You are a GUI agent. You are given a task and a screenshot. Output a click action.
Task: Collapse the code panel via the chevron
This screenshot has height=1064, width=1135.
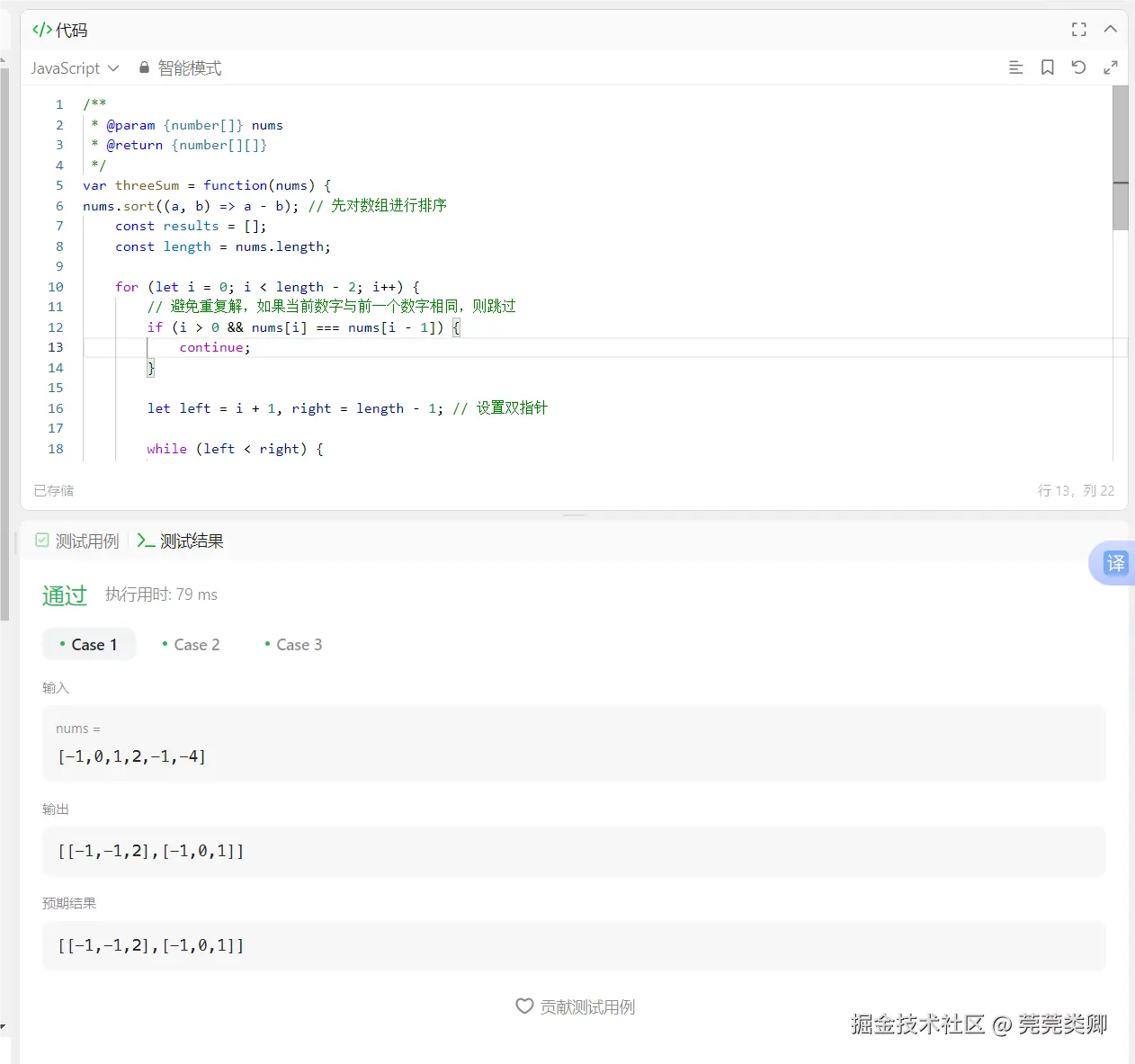point(1111,29)
